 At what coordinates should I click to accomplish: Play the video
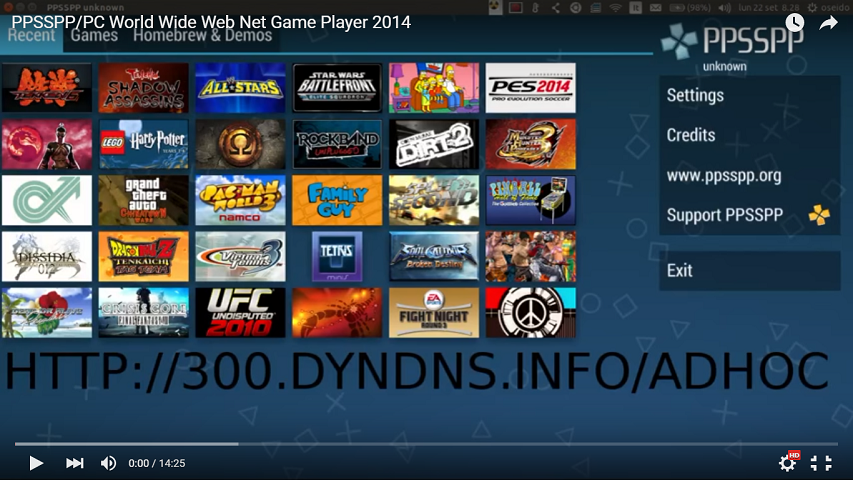(36, 463)
